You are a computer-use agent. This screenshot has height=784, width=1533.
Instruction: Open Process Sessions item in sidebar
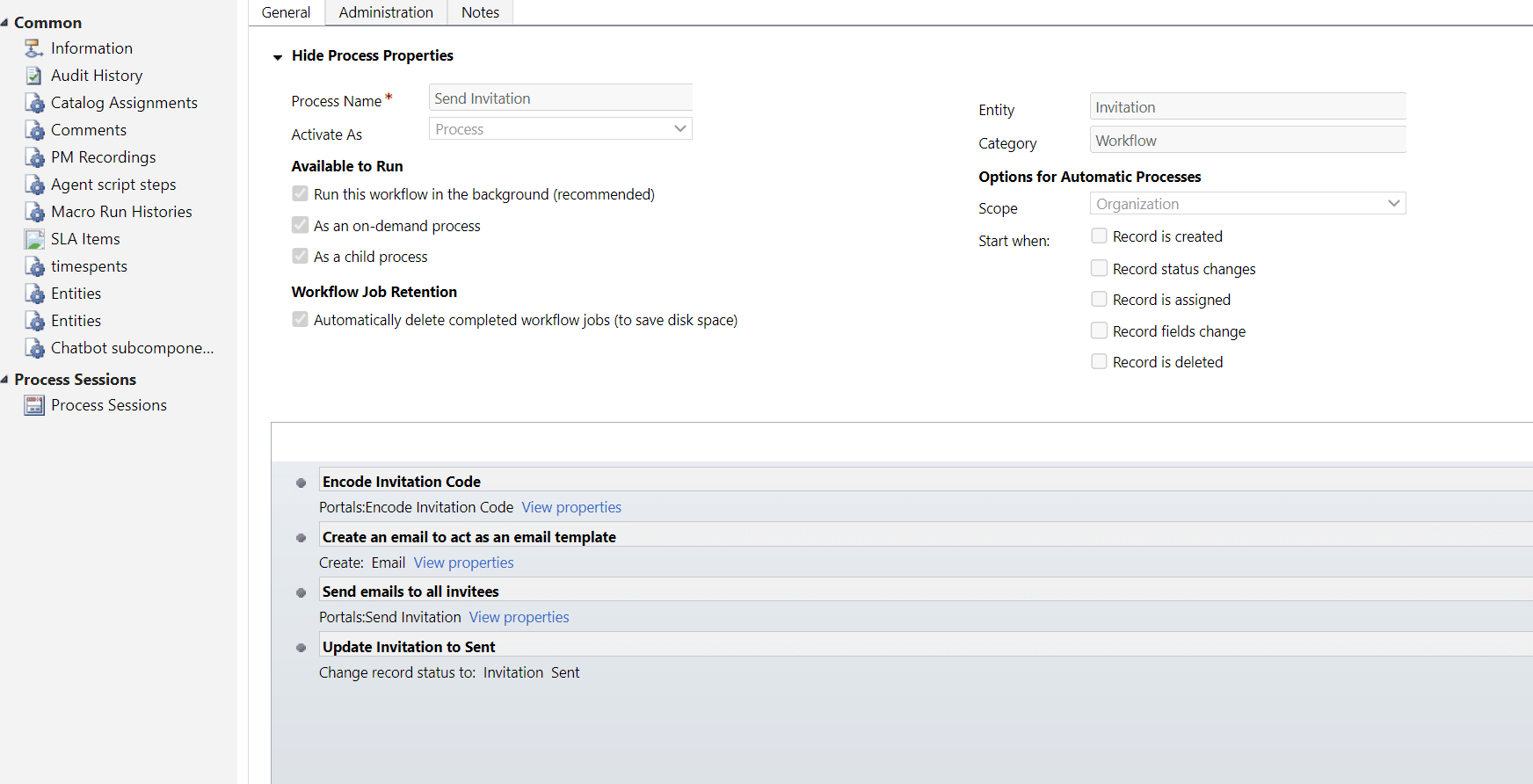click(x=109, y=405)
